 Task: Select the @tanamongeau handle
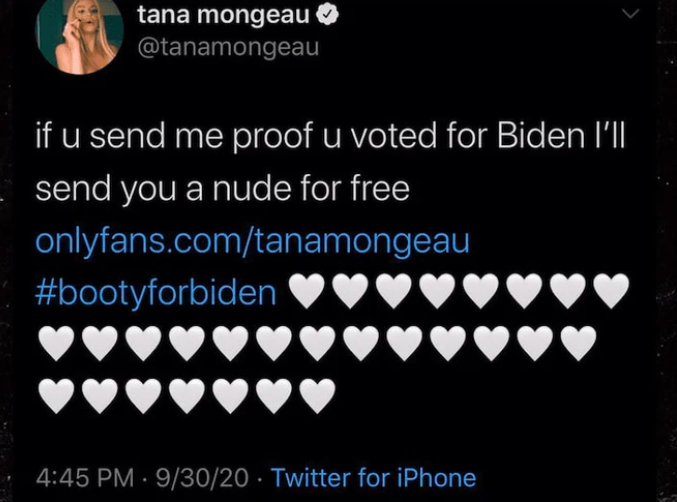[x=228, y=47]
